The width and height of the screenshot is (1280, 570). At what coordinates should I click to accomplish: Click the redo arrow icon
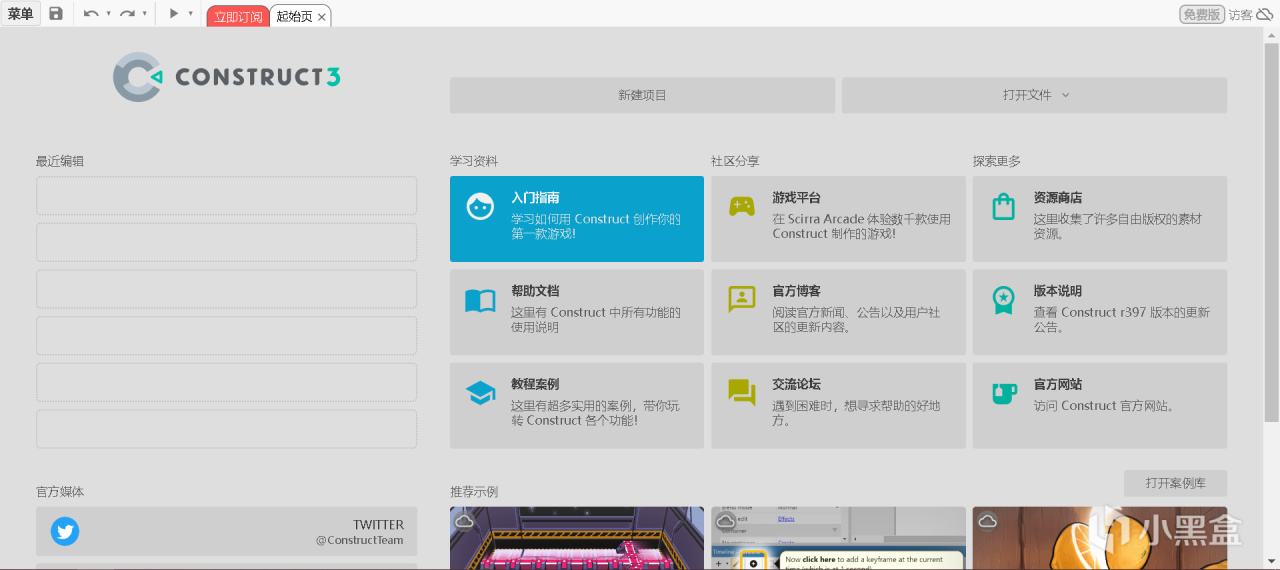pos(127,14)
